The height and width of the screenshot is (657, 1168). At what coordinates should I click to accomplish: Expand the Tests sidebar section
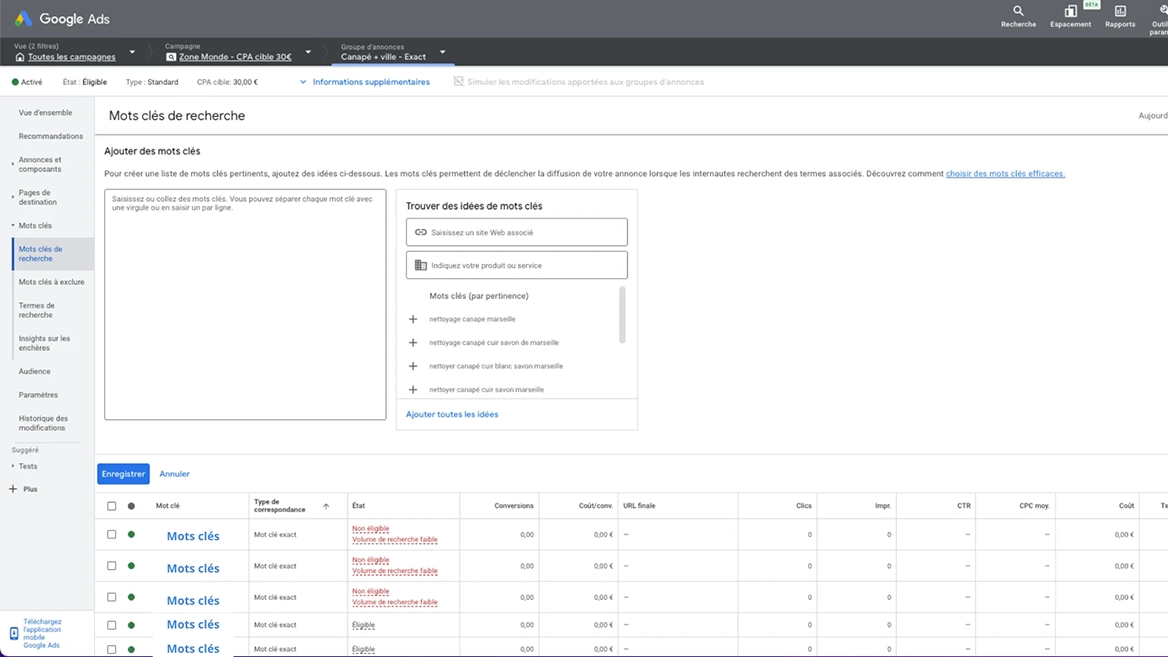tap(13, 466)
